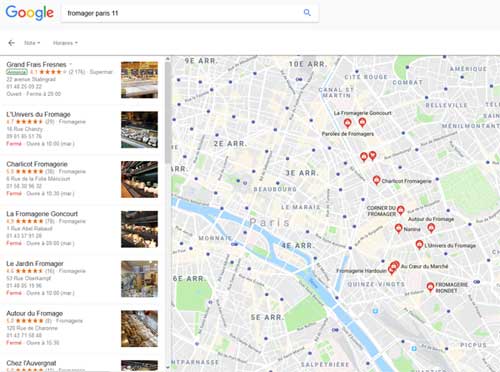Screen dimensions: 500x372
Task: Click the MÉNILMONTANT district label
Action: pos(470,126)
